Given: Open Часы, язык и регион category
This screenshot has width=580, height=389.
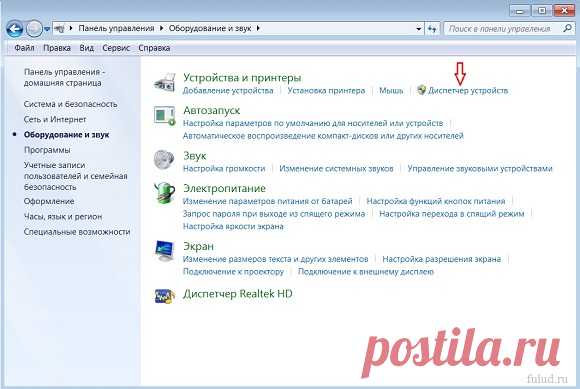Looking at the screenshot, I should (x=63, y=217).
